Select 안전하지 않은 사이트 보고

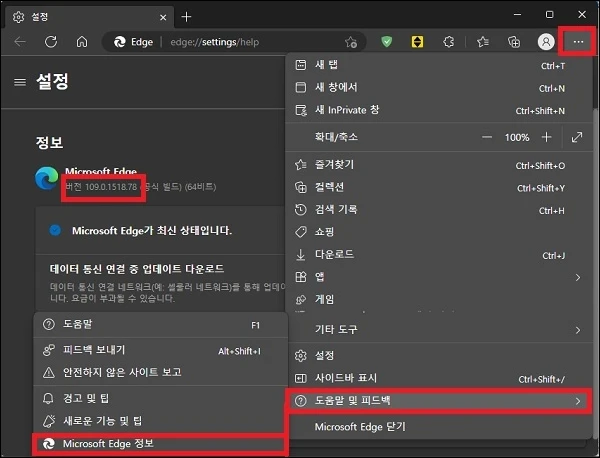(x=160, y=372)
